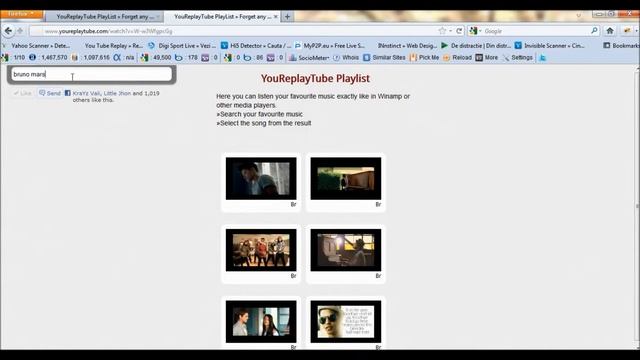Image resolution: width=640 pixels, height=360 pixels.
Task: Open the De distractie bookmark
Action: pos(476,46)
